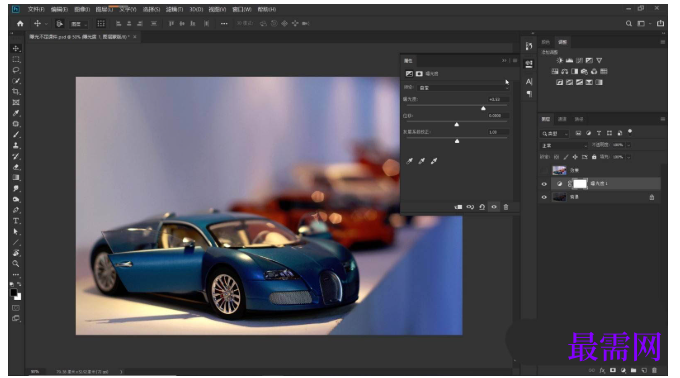Open the Character panel (A icon)
680x378 pixels.
tap(529, 81)
